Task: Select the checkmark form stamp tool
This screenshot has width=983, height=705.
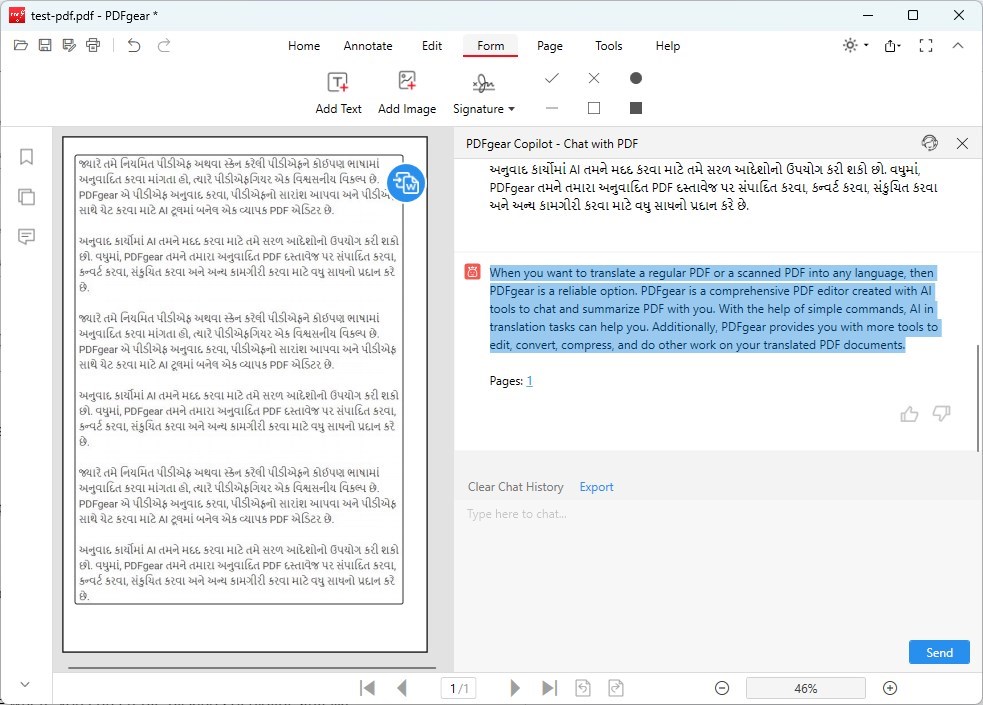Action: tap(551, 76)
